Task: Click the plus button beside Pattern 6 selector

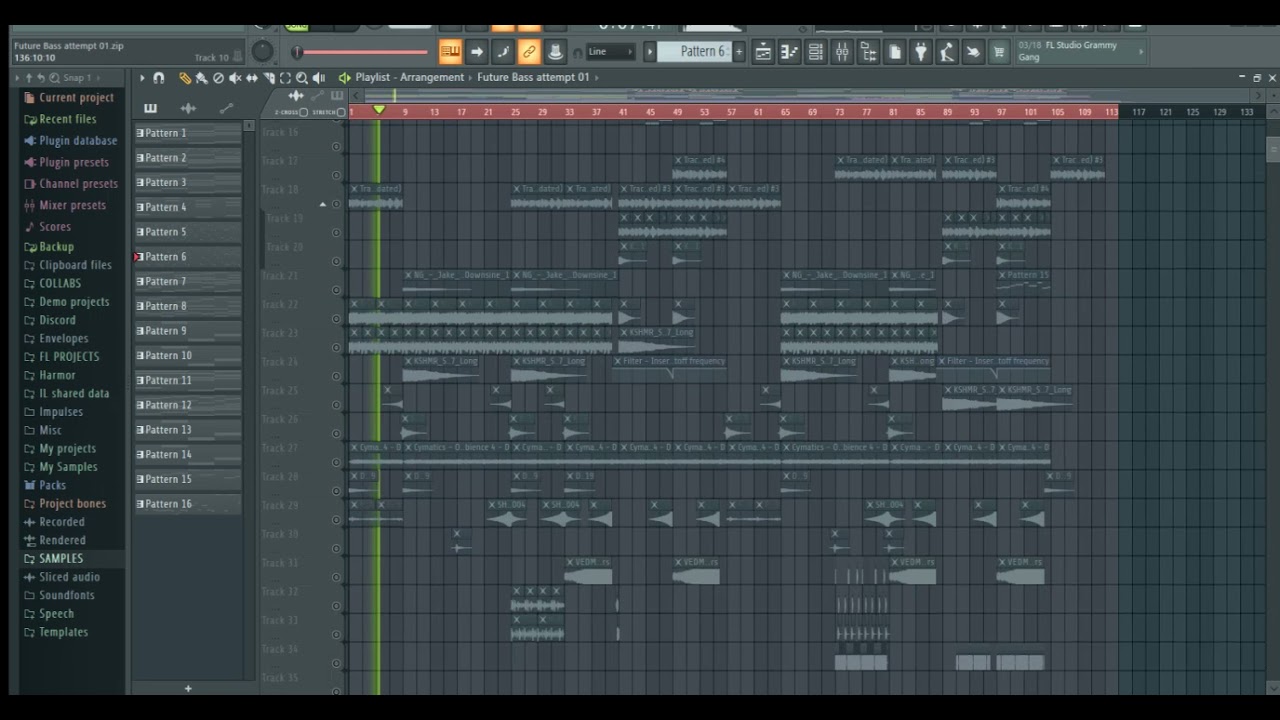Action: coord(739,52)
